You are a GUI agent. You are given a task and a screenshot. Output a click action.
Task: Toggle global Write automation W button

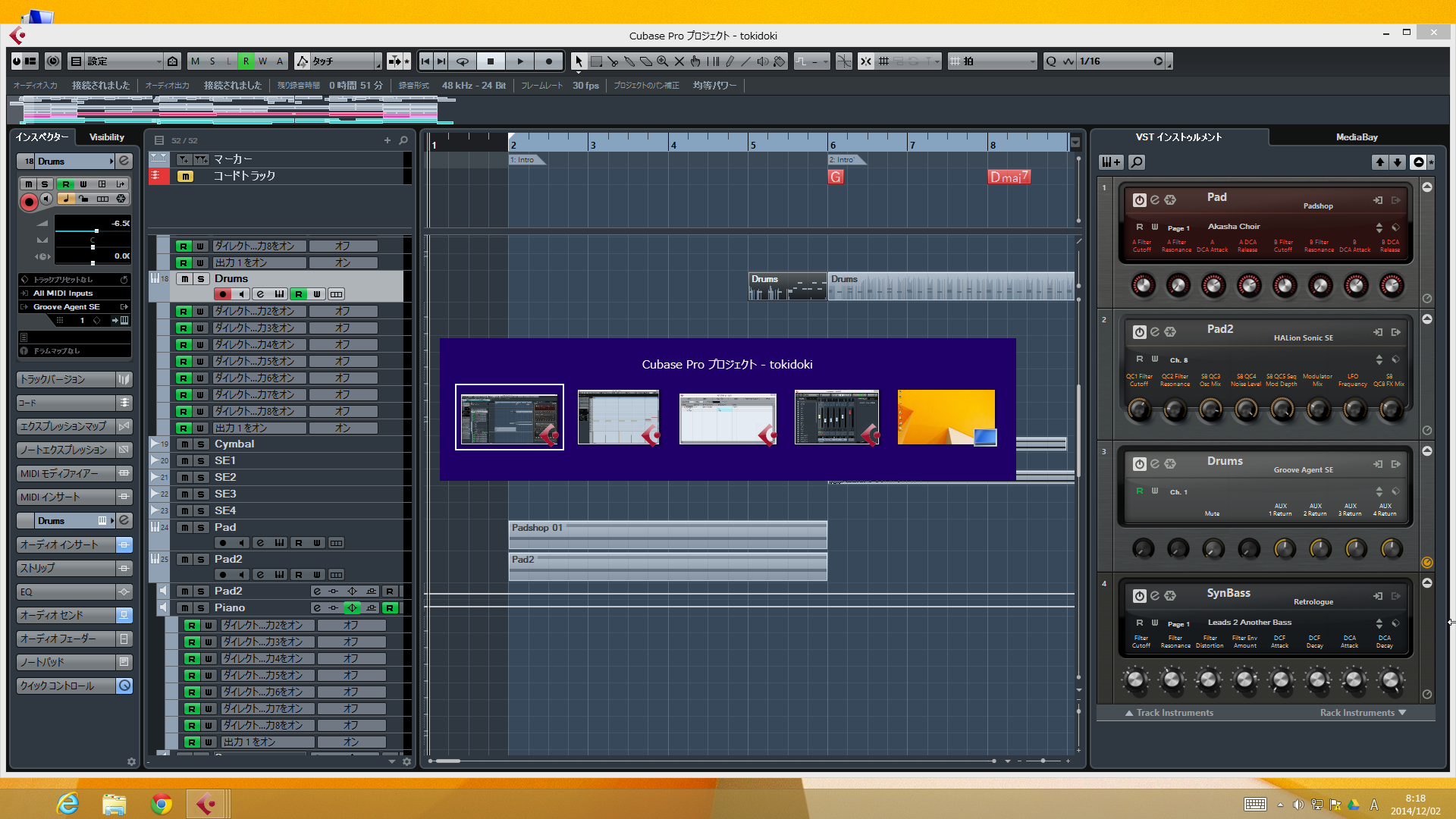[262, 61]
